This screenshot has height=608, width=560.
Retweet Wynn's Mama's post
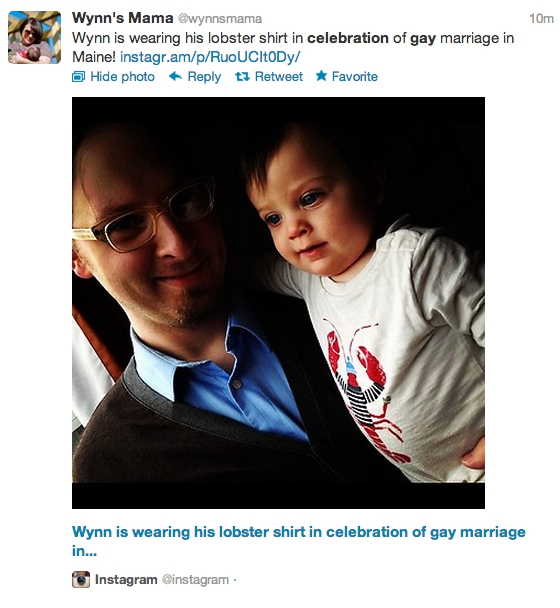(x=269, y=77)
